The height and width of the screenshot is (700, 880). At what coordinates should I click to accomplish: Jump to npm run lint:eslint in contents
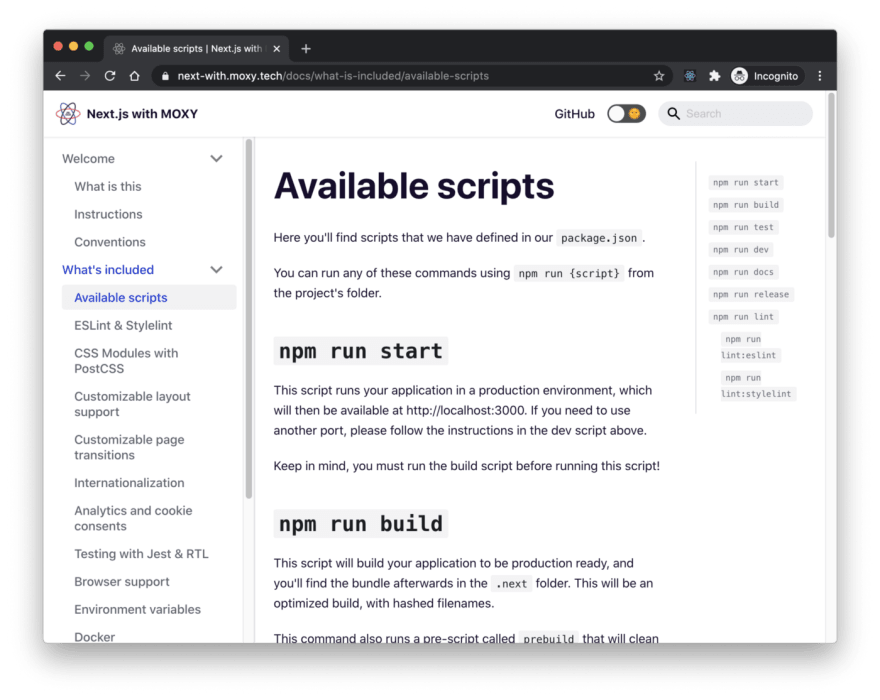(749, 347)
